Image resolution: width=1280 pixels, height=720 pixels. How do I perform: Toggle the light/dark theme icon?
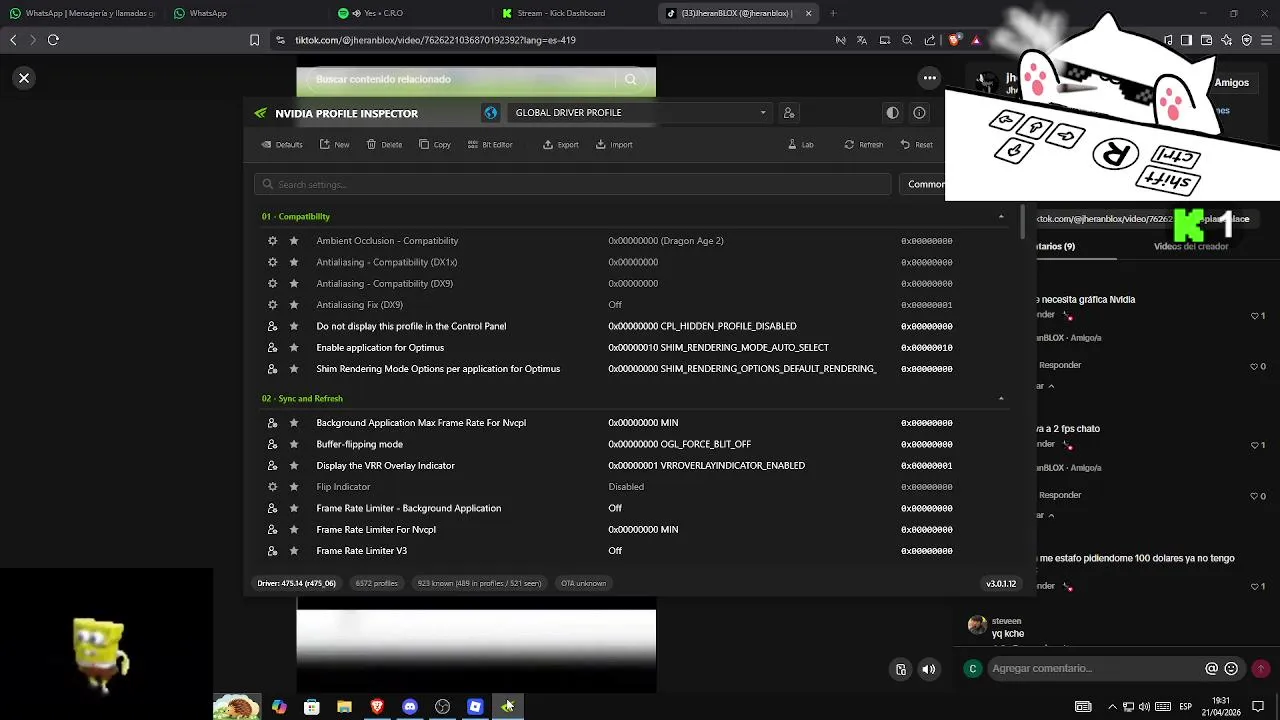click(893, 113)
